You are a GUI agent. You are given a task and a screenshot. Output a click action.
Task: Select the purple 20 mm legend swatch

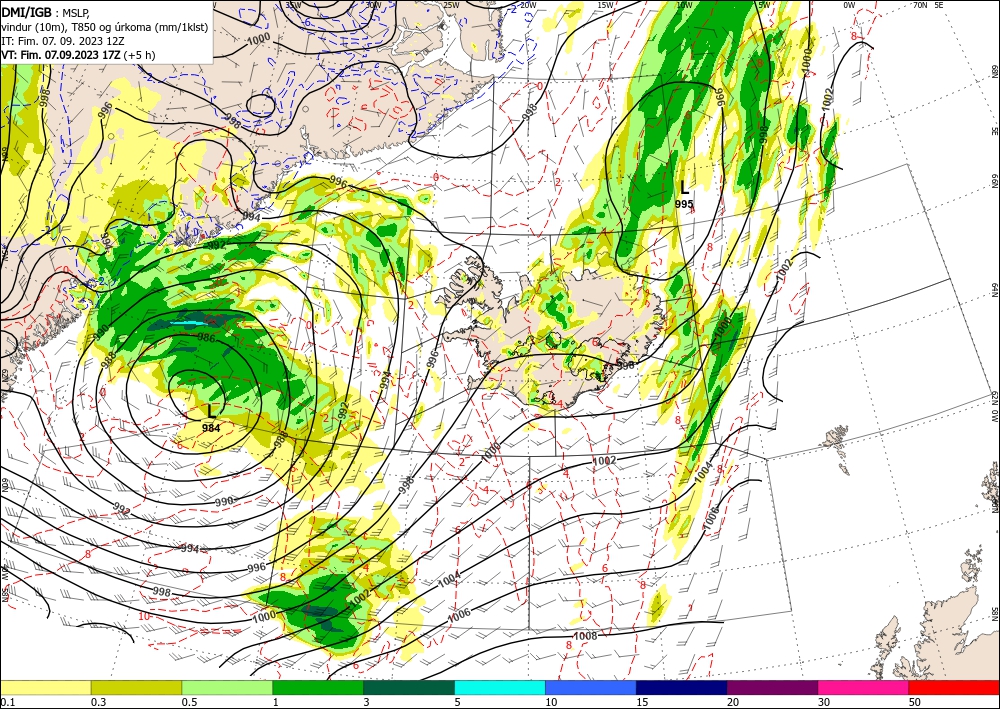click(x=772, y=687)
